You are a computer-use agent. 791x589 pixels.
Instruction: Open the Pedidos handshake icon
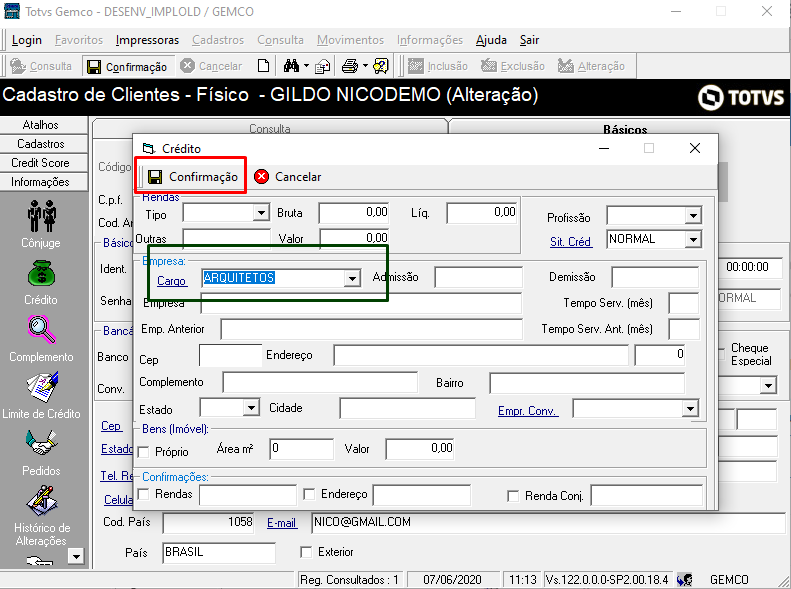(x=41, y=444)
